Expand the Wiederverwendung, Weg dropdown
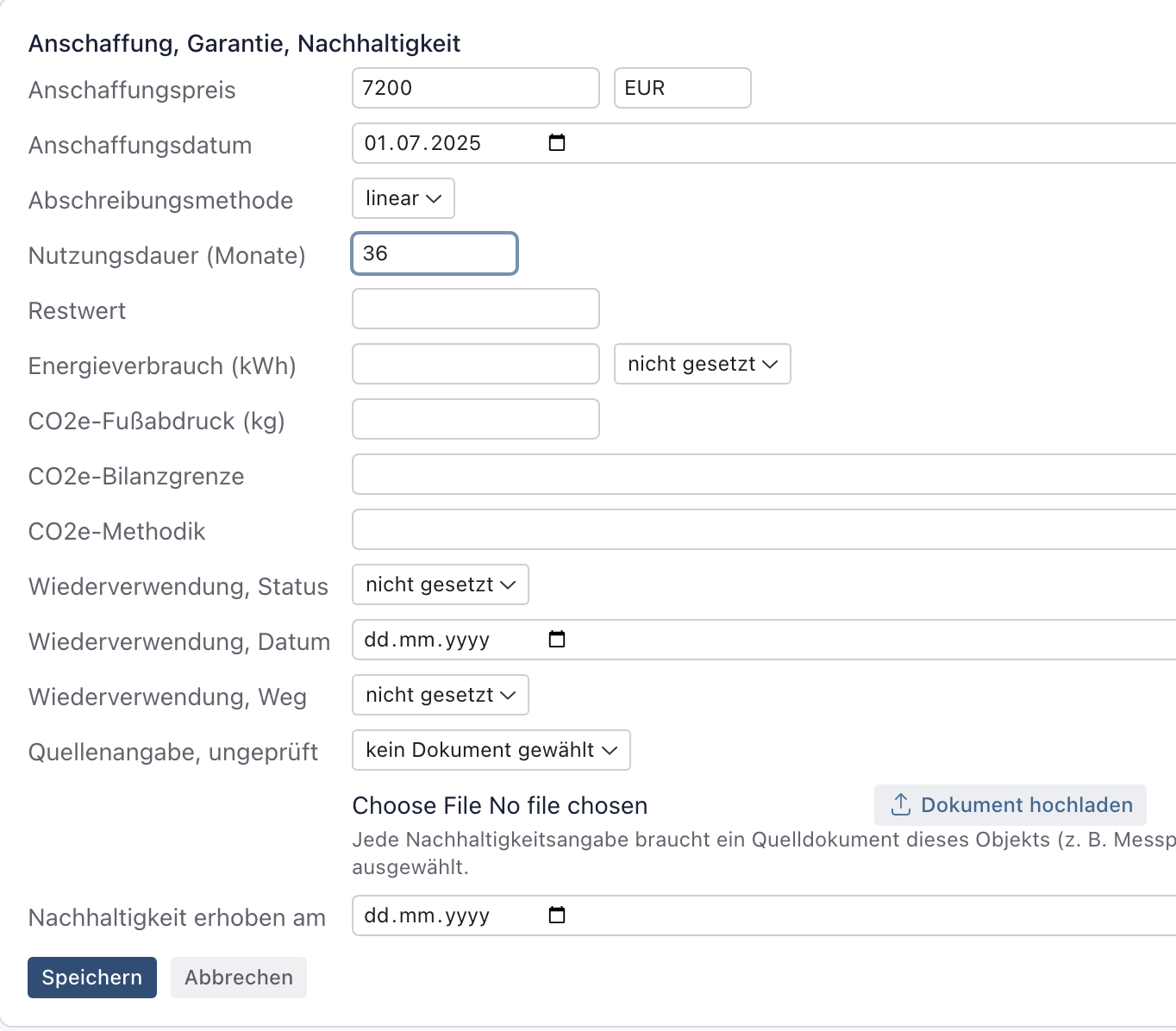1176x1031 pixels. [x=441, y=695]
